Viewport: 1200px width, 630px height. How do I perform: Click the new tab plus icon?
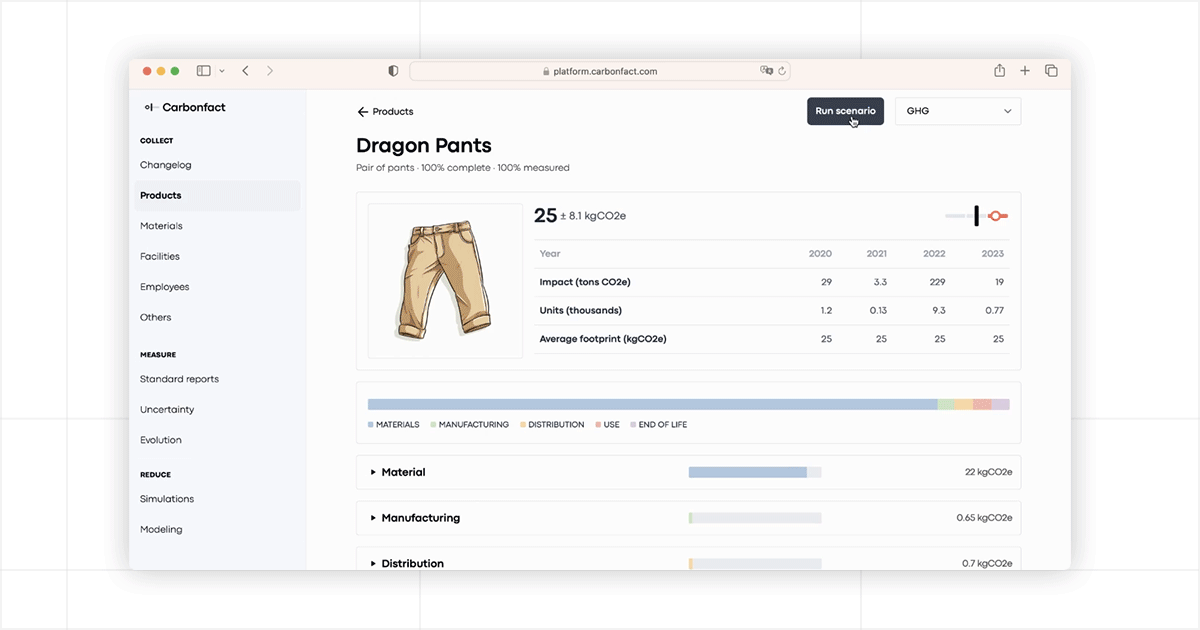tap(1024, 70)
